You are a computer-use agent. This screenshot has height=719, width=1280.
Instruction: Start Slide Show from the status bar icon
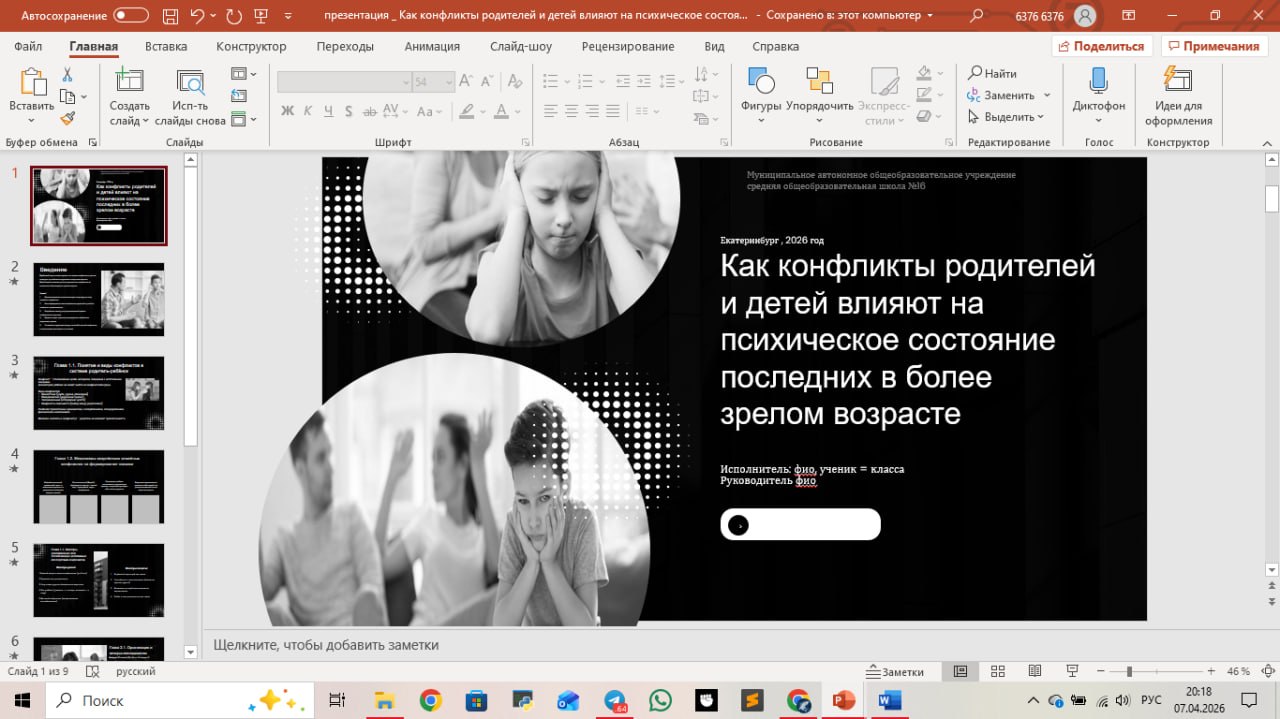pos(1072,671)
